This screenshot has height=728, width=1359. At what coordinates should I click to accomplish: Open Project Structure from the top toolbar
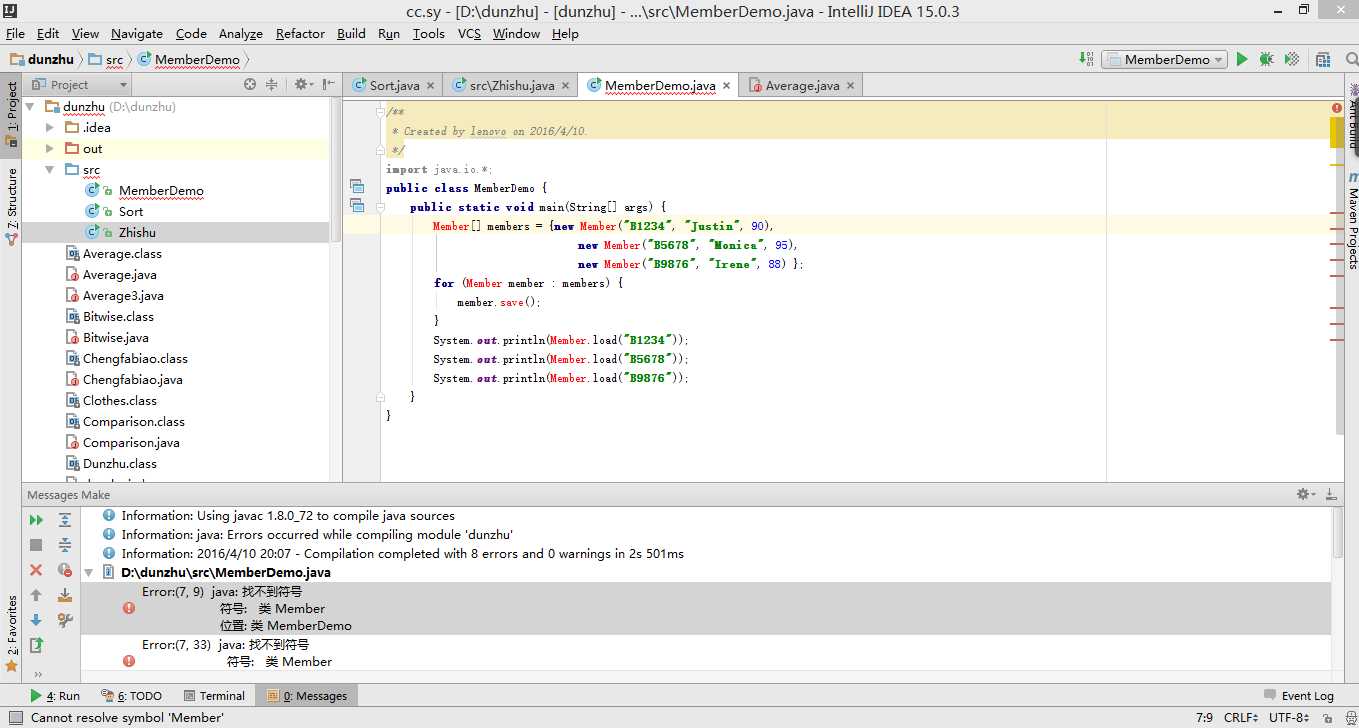pyautogui.click(x=1323, y=60)
